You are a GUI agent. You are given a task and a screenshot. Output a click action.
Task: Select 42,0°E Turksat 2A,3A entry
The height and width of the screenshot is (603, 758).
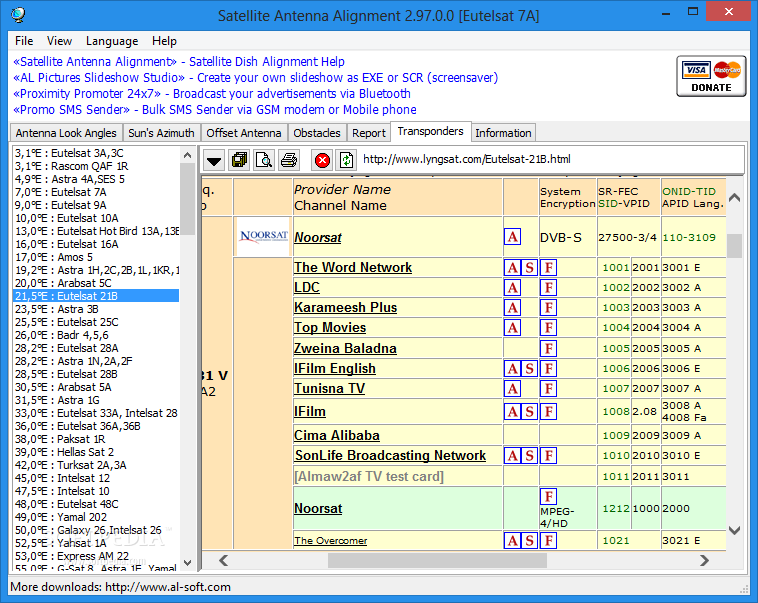(96, 466)
